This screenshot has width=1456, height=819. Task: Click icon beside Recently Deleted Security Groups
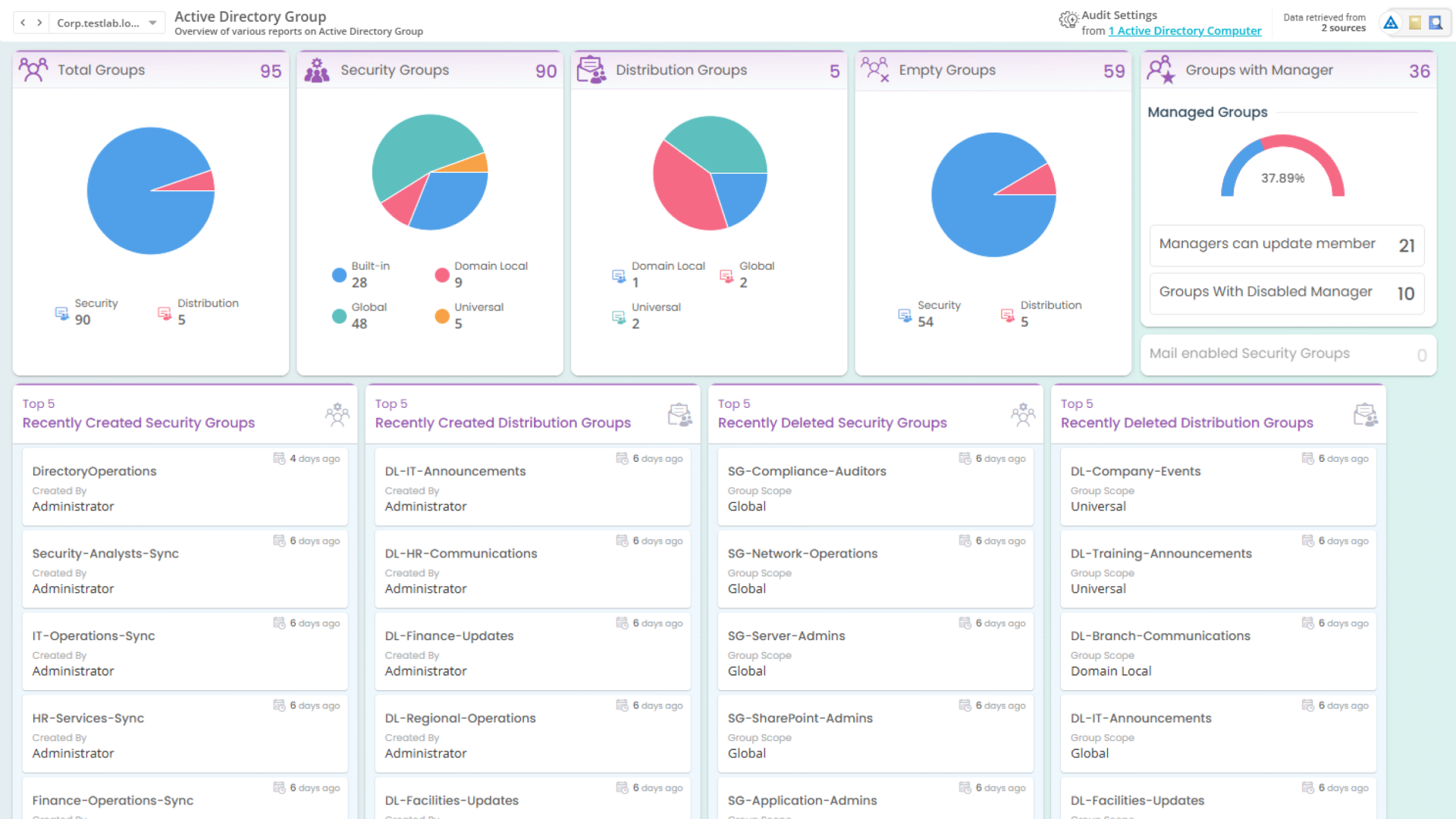tap(1023, 415)
